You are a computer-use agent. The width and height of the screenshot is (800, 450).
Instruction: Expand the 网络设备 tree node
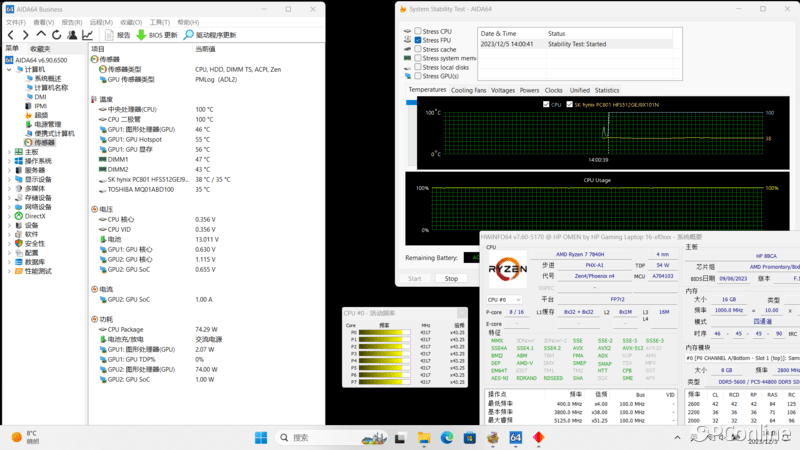click(9, 207)
